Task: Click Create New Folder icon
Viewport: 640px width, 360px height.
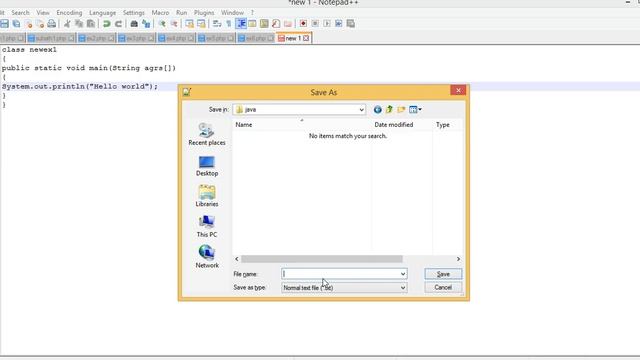Action: (401, 109)
